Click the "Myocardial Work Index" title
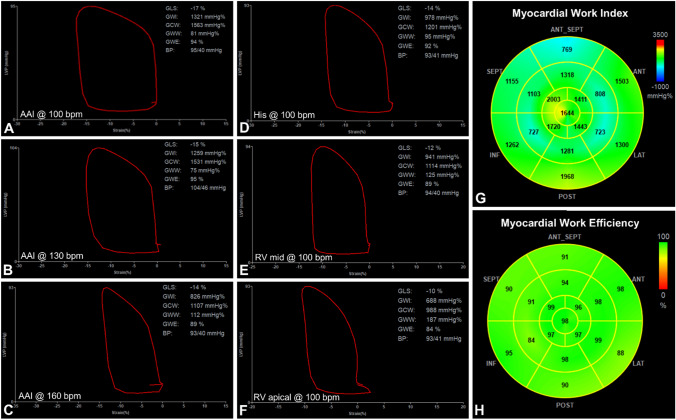Image resolution: width=676 pixels, height=420 pixels. click(570, 13)
